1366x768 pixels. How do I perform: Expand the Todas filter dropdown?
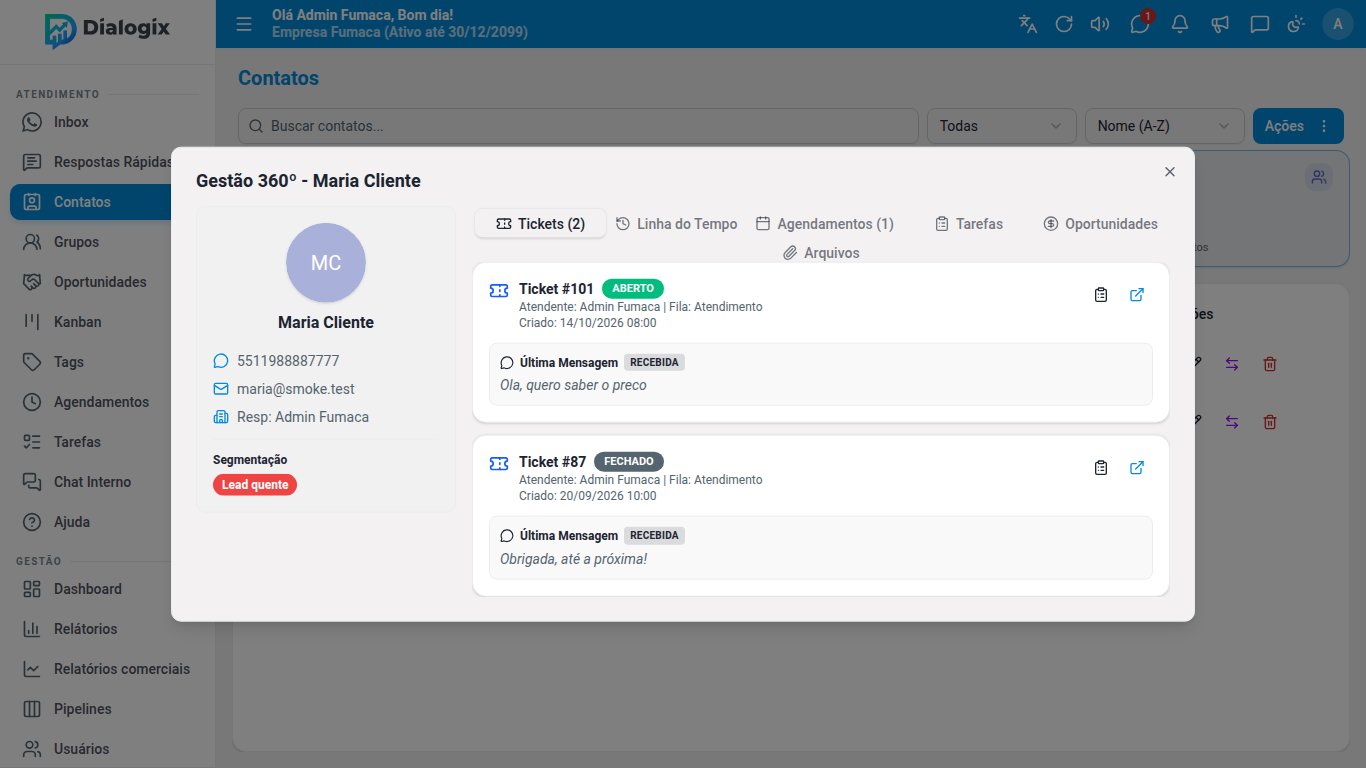coord(1002,126)
